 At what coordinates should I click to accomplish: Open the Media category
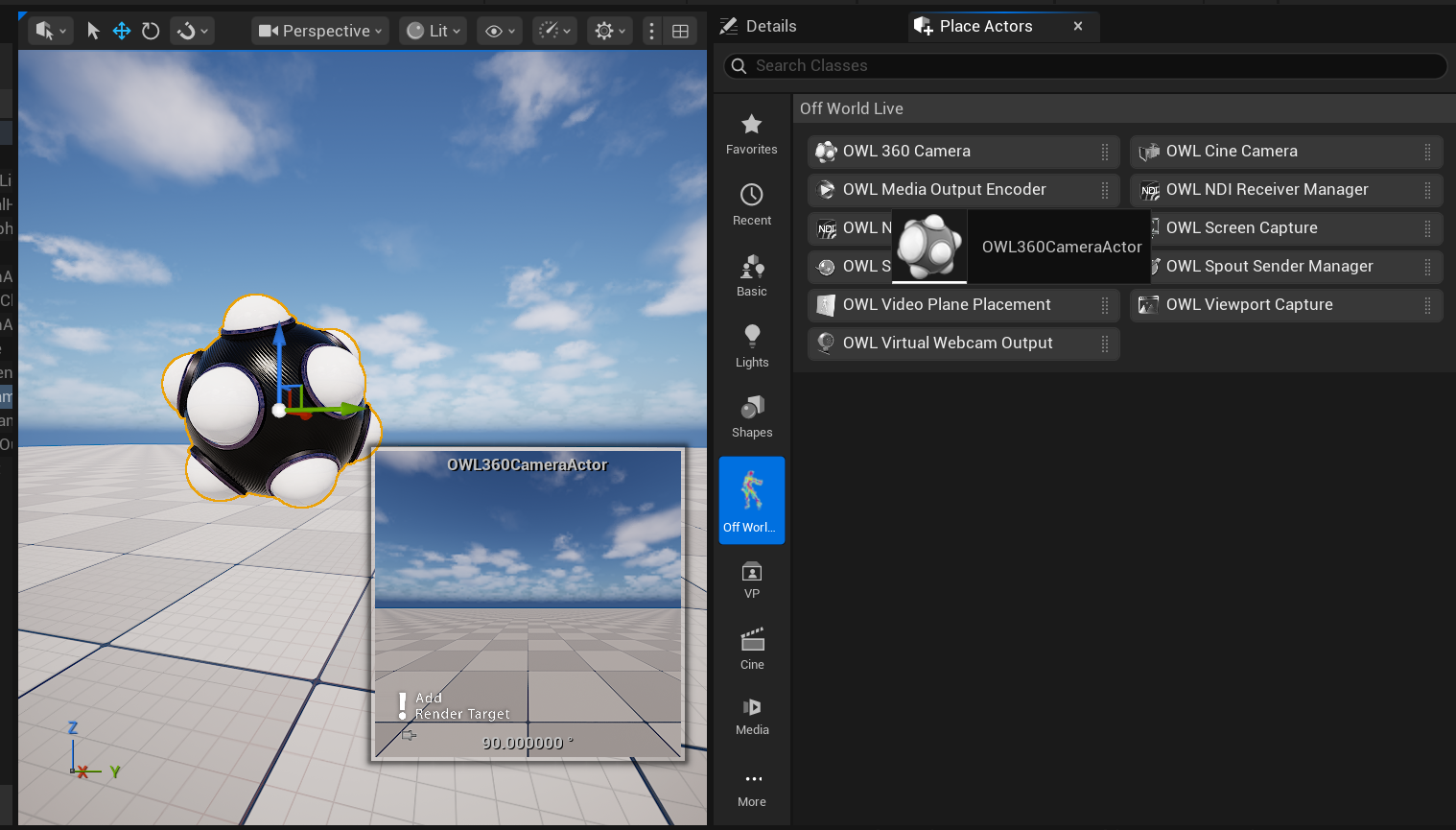(x=752, y=716)
